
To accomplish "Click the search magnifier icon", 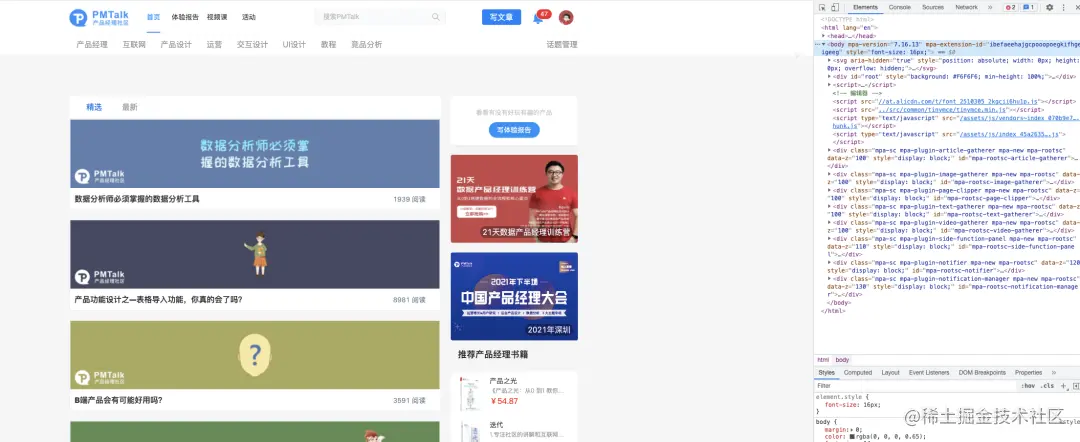I will 436,17.
